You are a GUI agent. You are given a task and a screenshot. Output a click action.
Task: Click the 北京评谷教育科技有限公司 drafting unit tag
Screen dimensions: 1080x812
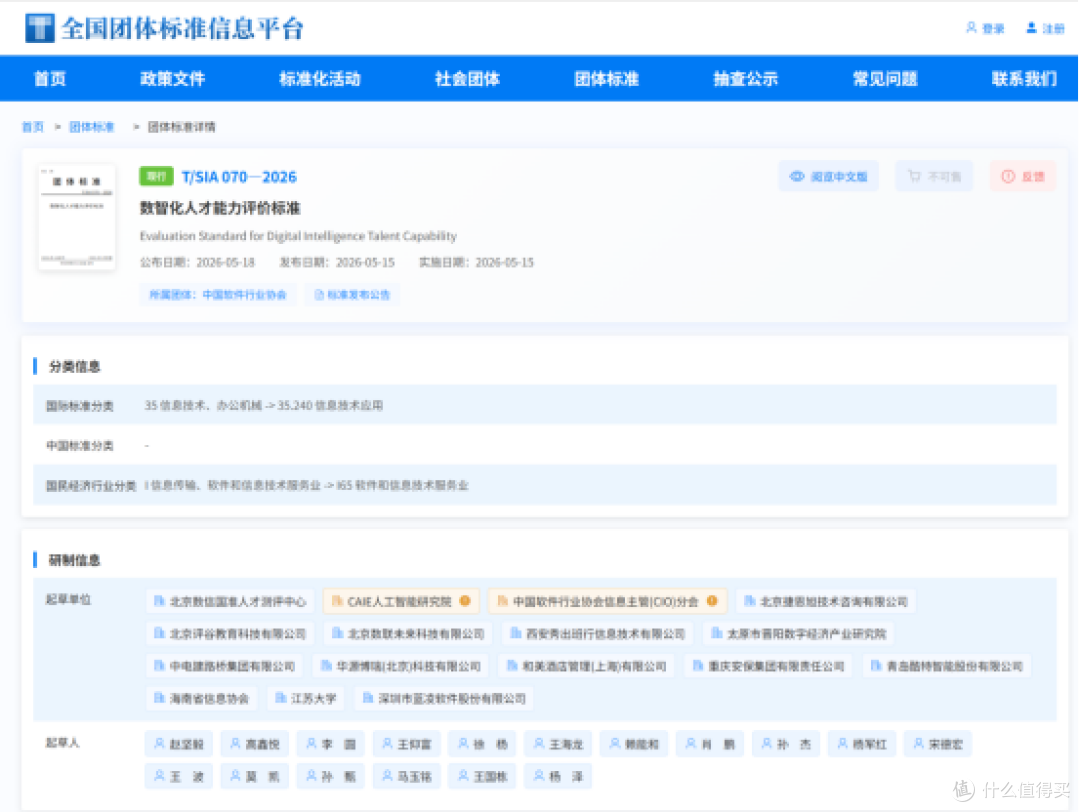point(229,634)
